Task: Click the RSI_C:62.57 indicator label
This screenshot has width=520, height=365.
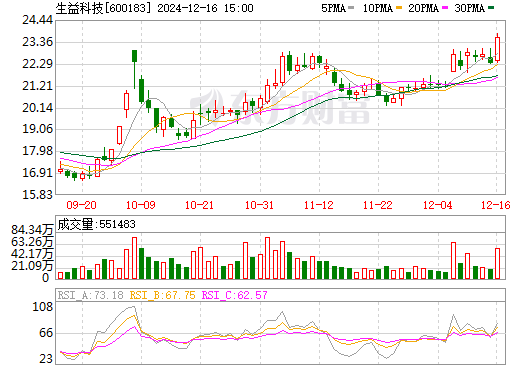Action: coord(235,295)
